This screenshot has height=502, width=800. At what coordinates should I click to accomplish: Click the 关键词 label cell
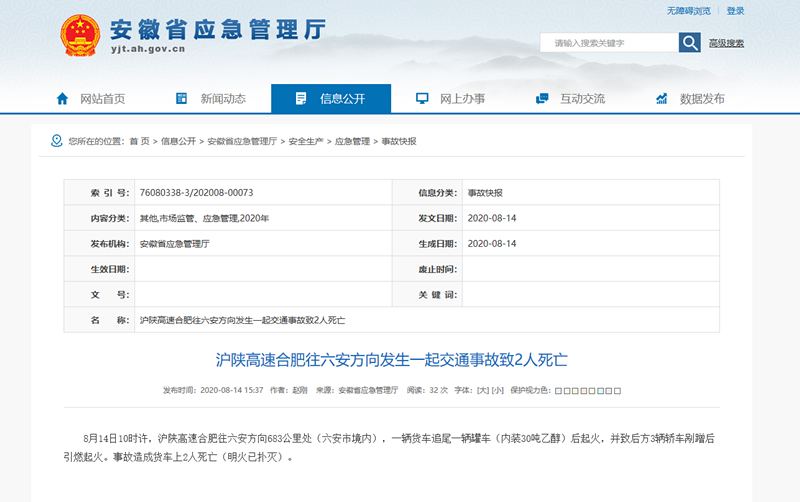coord(428,295)
